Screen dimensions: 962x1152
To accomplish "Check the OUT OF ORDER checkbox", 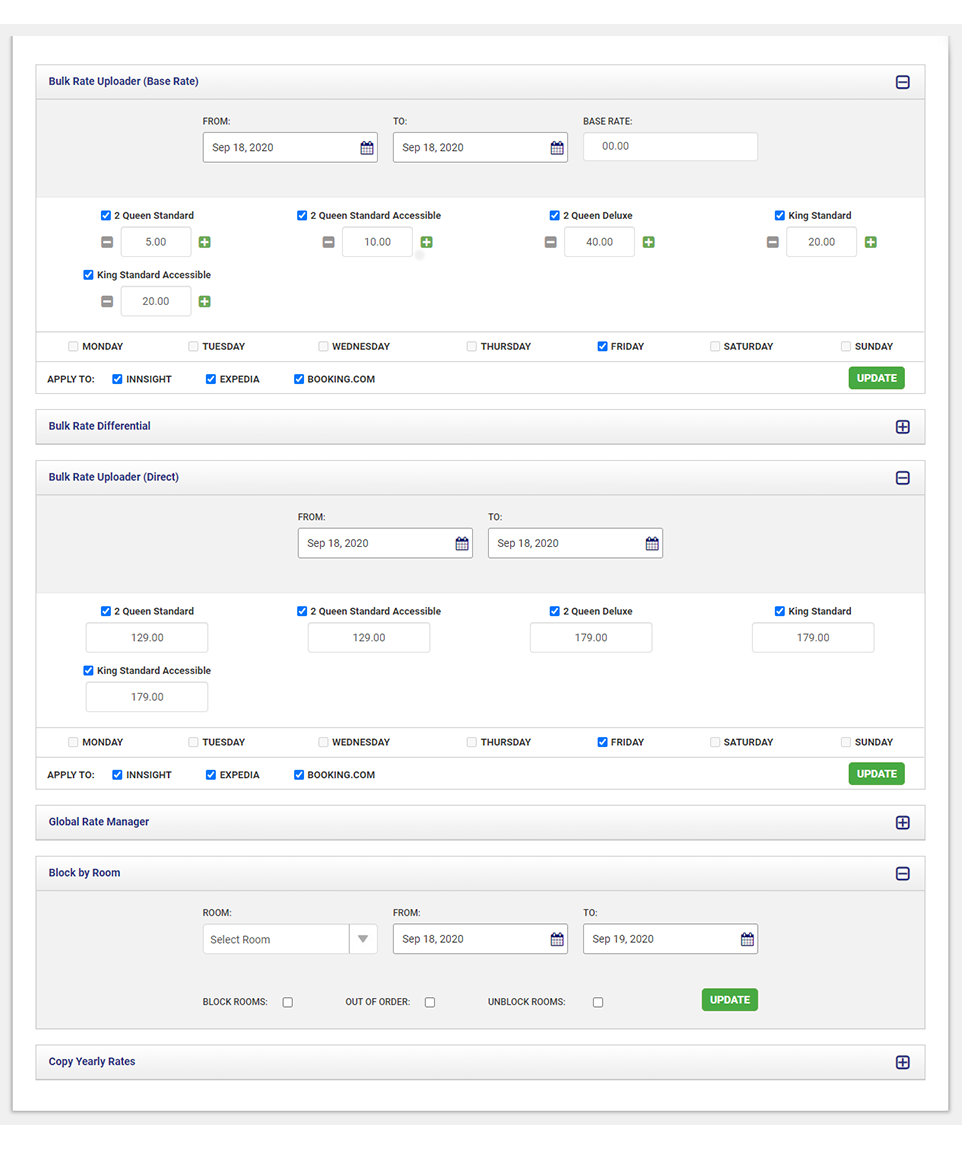I will coord(430,1002).
